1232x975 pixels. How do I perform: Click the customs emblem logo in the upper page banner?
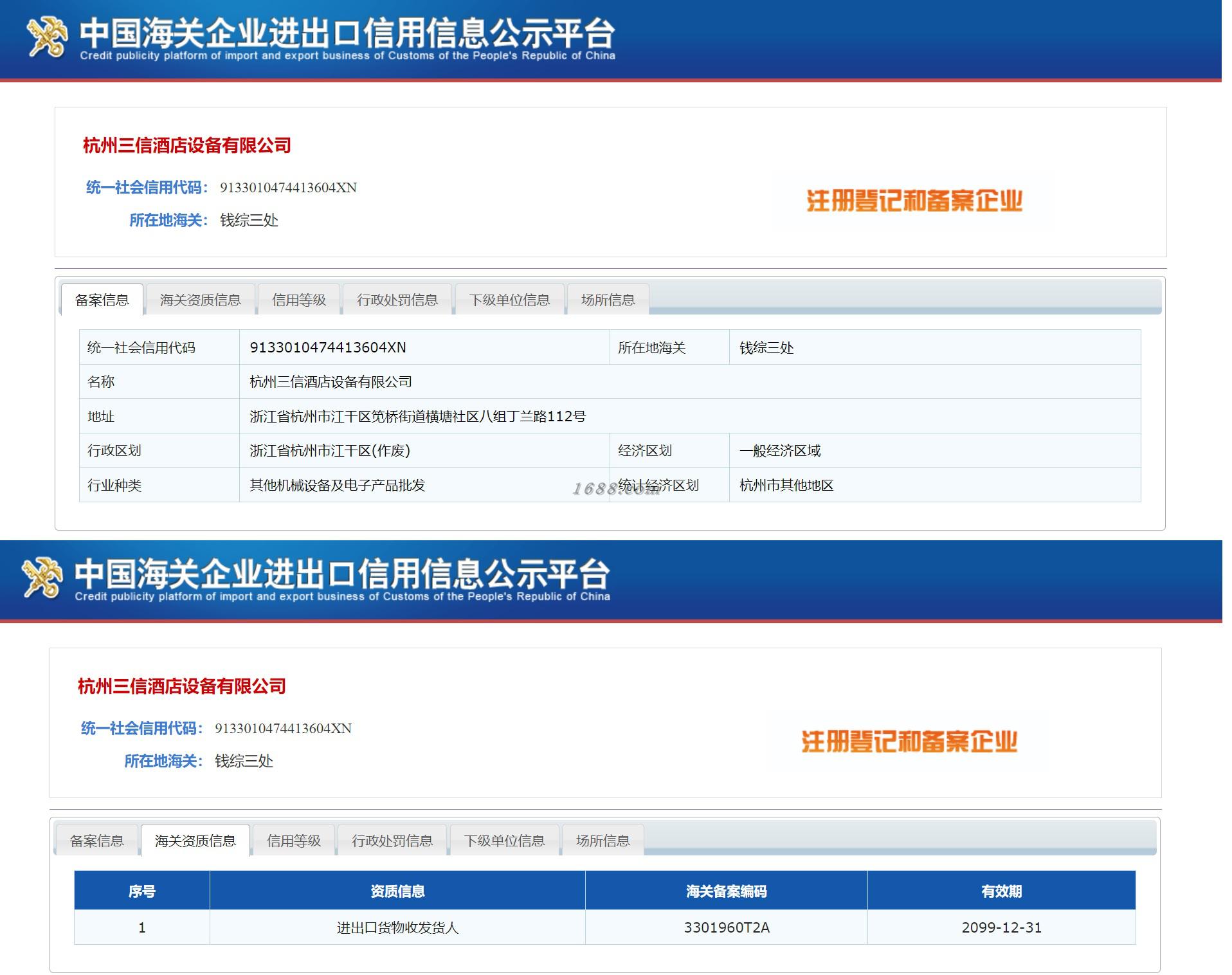click(46, 37)
